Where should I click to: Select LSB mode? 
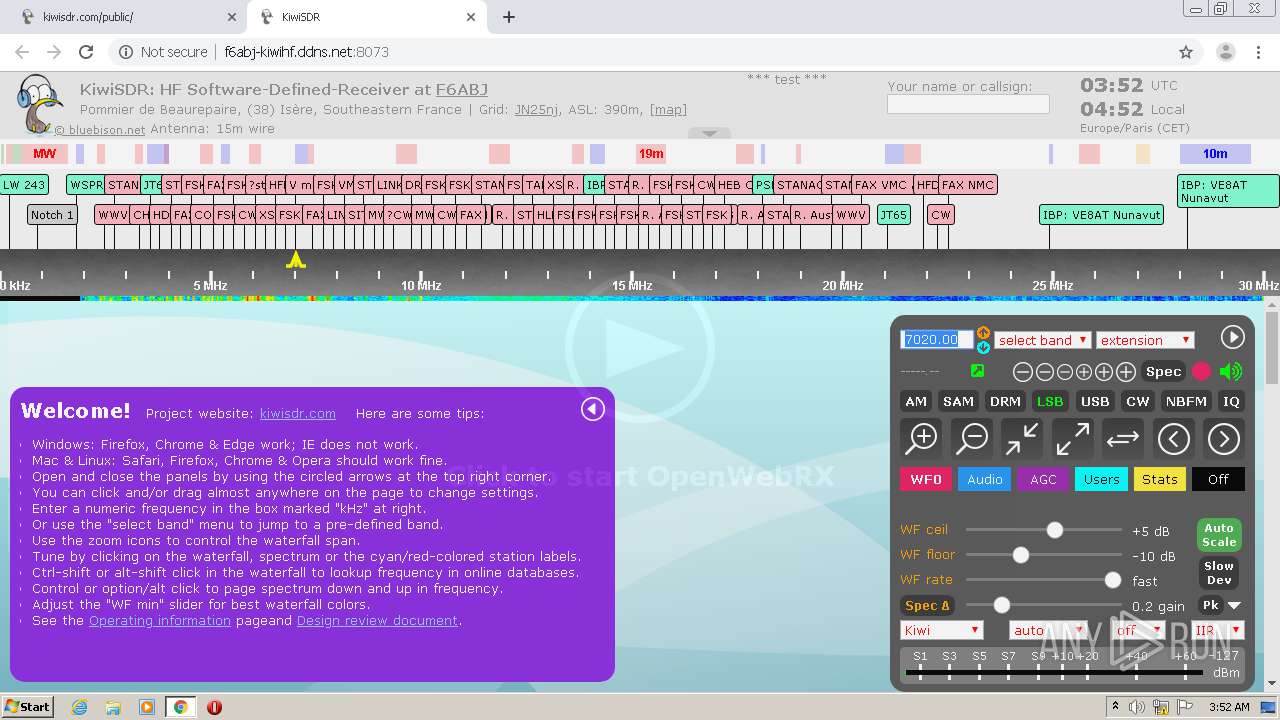(1050, 401)
